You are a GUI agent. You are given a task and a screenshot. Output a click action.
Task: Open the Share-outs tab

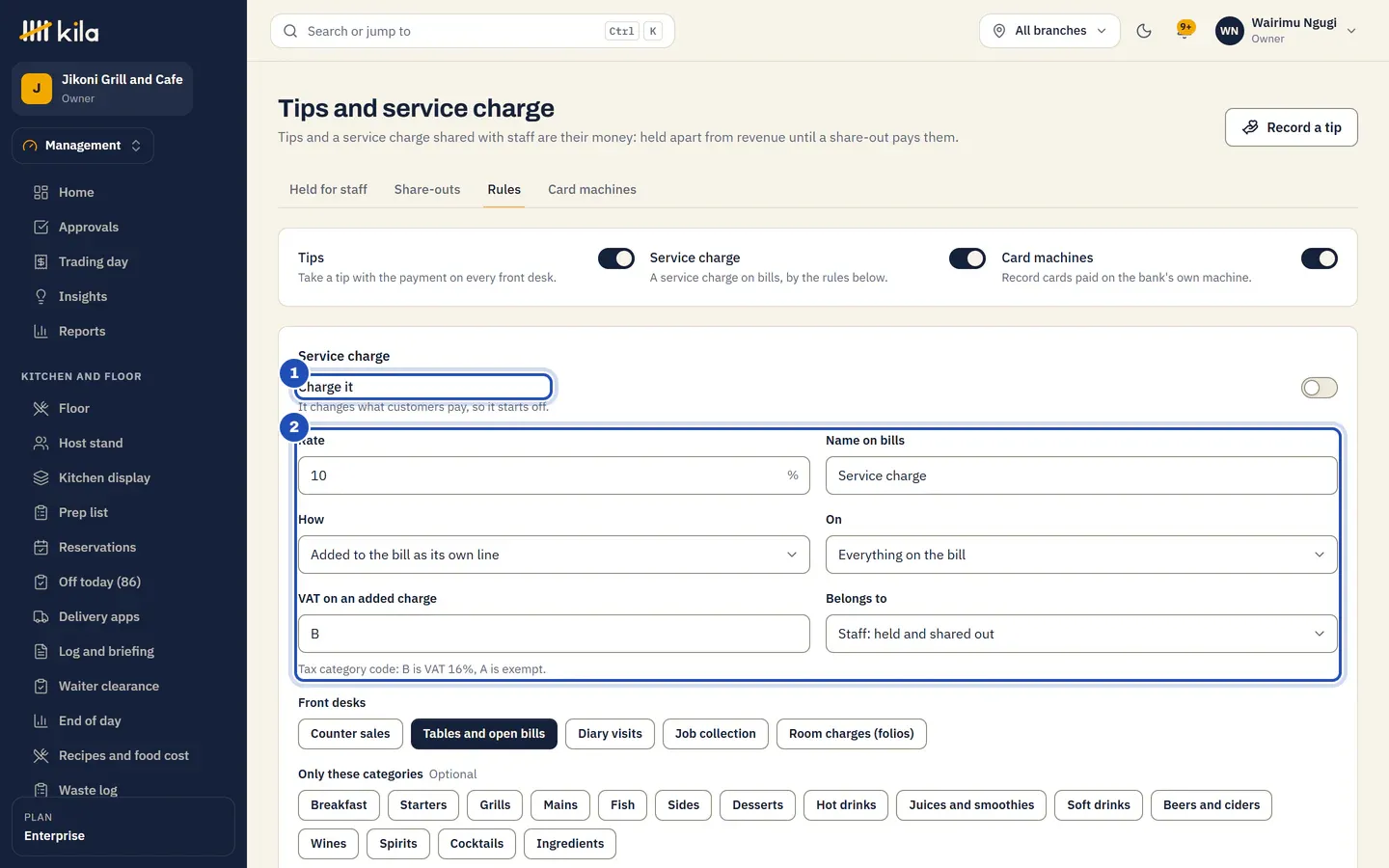(x=427, y=190)
